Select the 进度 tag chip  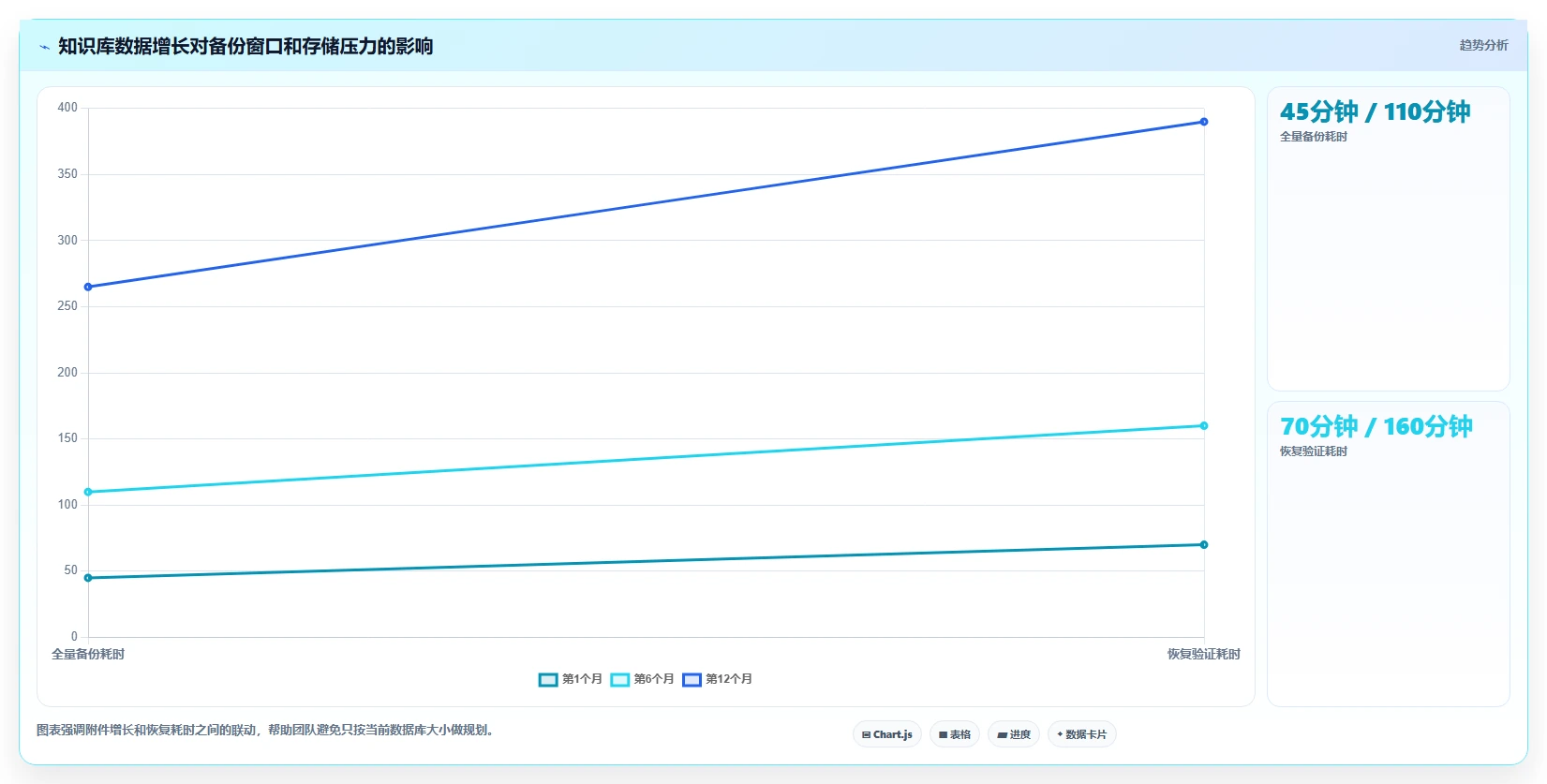(x=1014, y=734)
